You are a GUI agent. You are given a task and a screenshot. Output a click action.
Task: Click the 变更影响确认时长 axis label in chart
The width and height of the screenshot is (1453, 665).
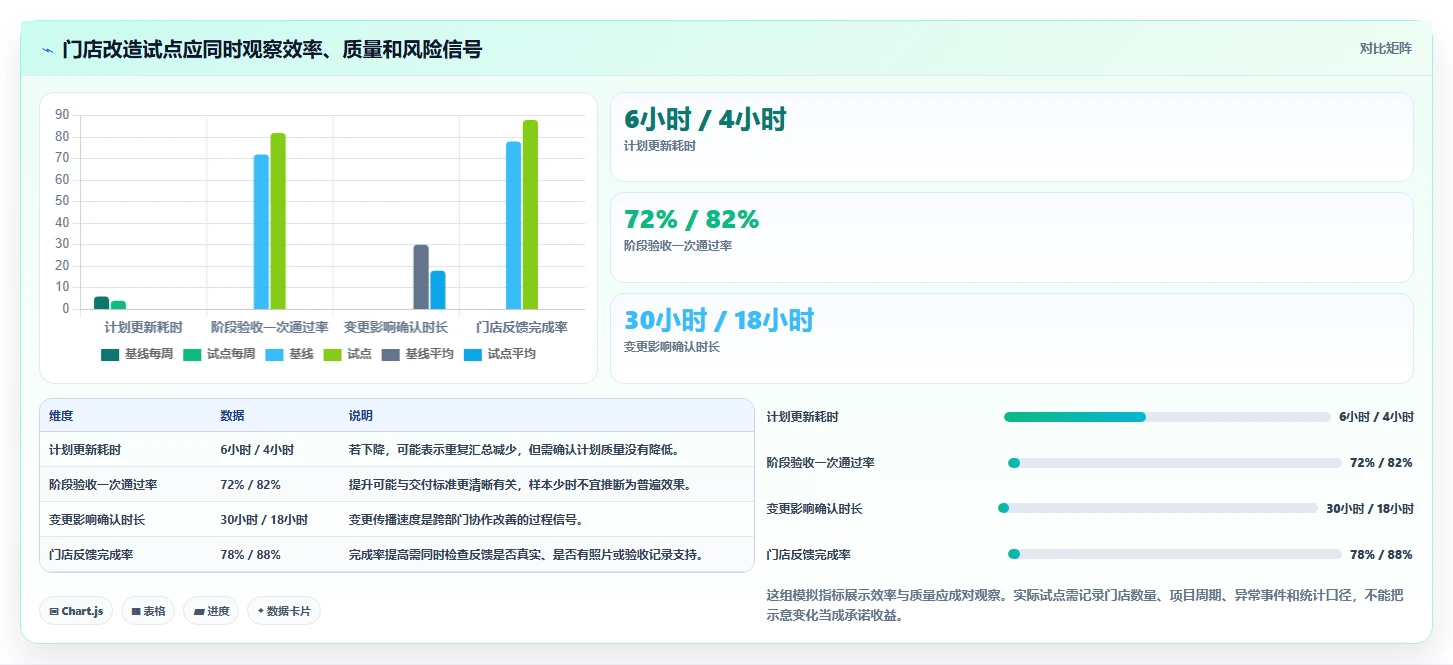[x=396, y=327]
